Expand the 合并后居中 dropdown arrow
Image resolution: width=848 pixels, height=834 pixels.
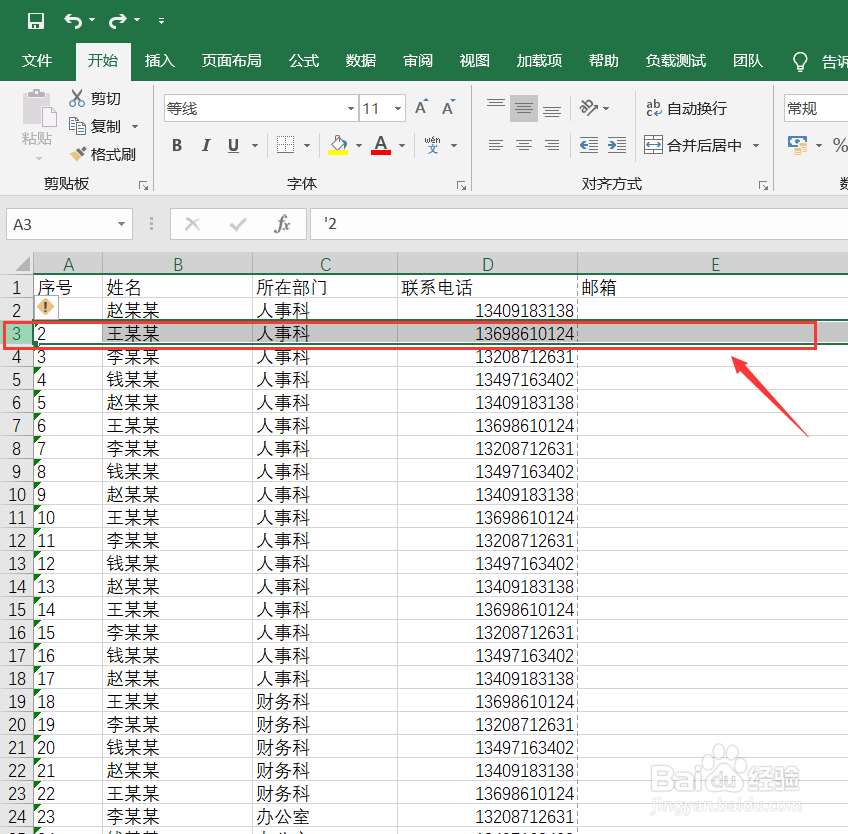tap(756, 145)
